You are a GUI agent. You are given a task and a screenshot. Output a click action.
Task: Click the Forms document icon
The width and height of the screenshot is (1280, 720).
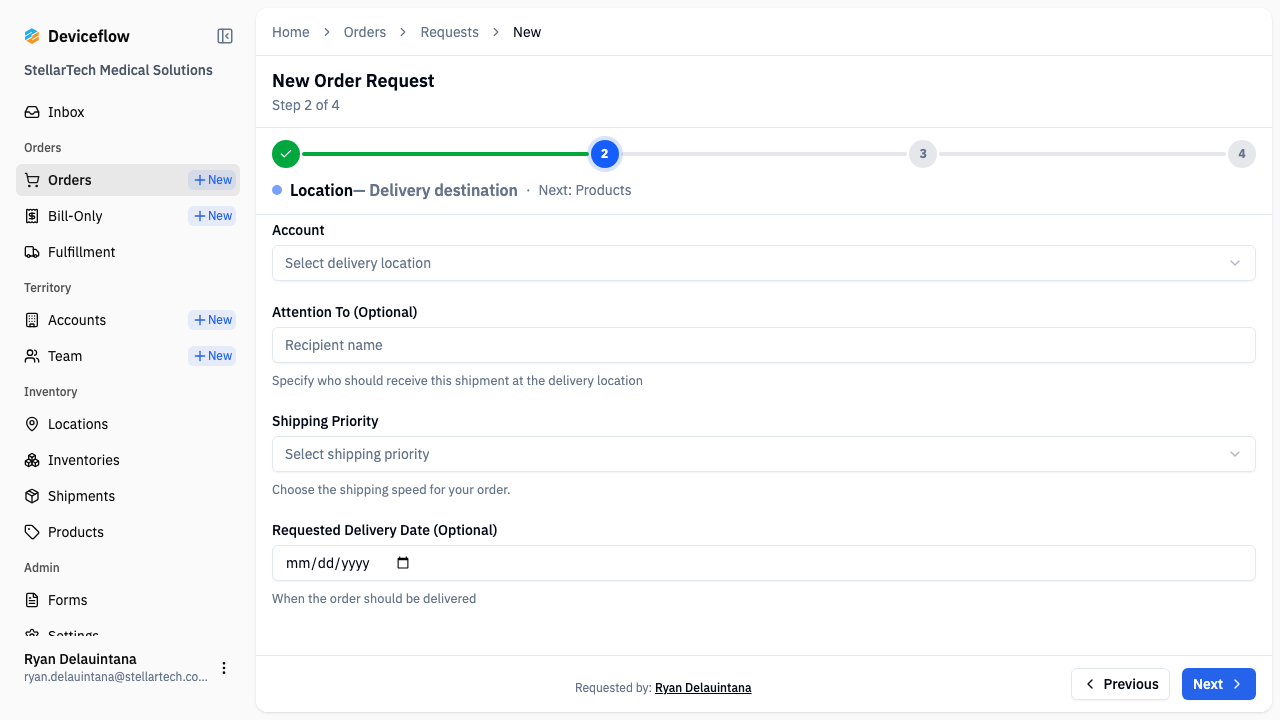point(32,600)
